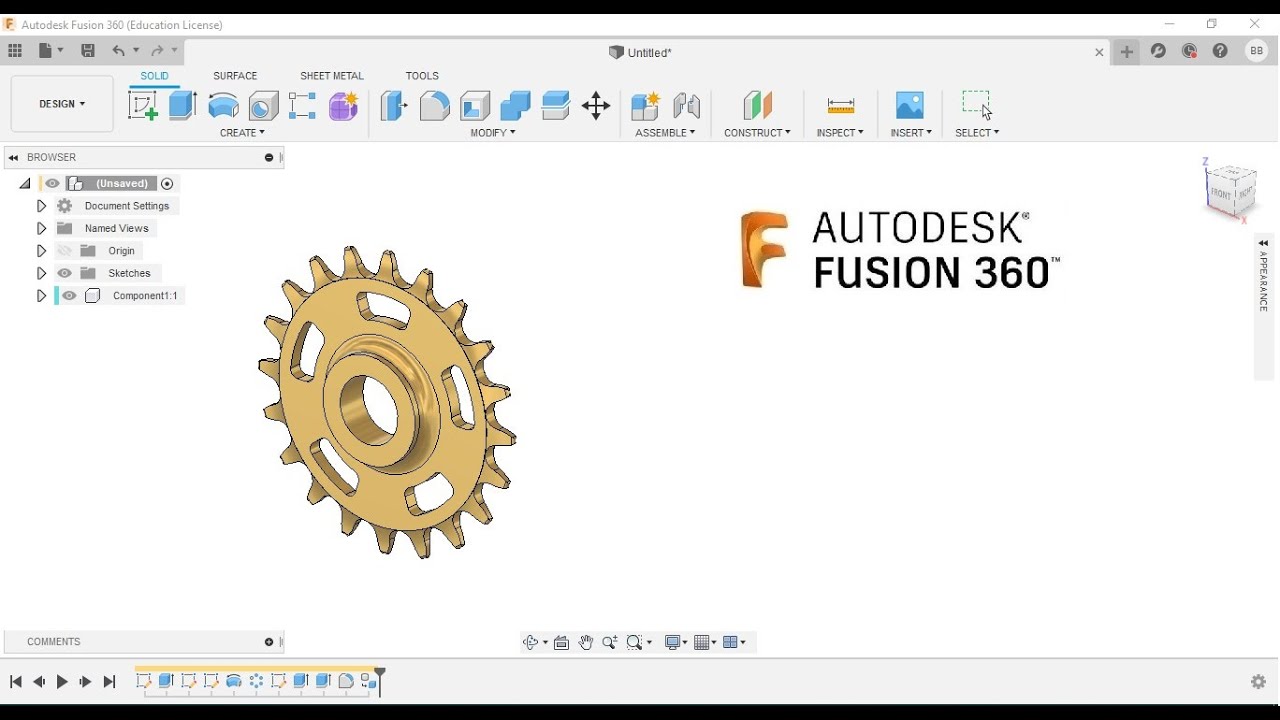The image size is (1280, 720).
Task: Click the Extensions icon in title bar
Action: pyautogui.click(x=1158, y=51)
